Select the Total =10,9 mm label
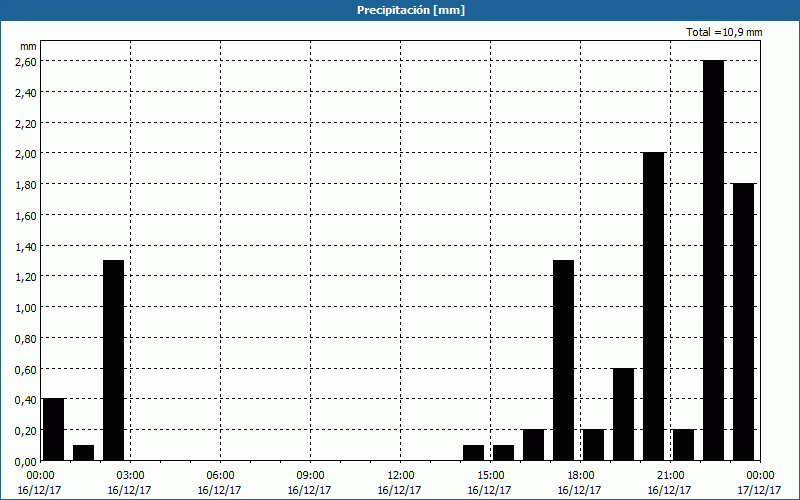The image size is (800, 500). click(724, 32)
